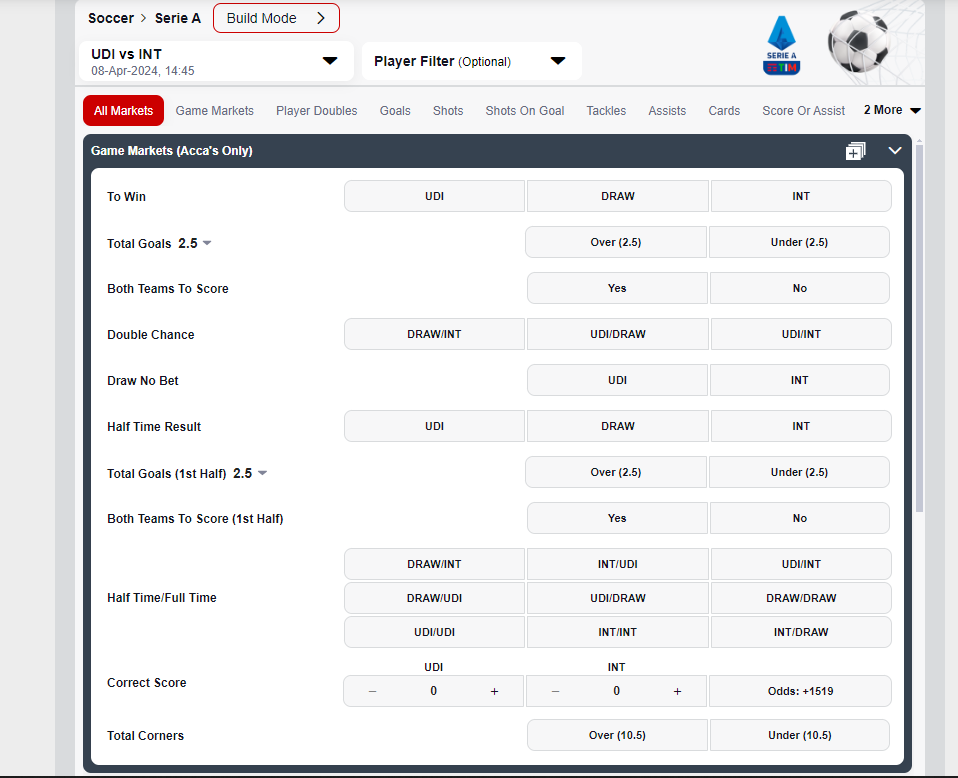Decrease UDI correct score with minus
Viewport: 958px width, 778px height.
372,691
